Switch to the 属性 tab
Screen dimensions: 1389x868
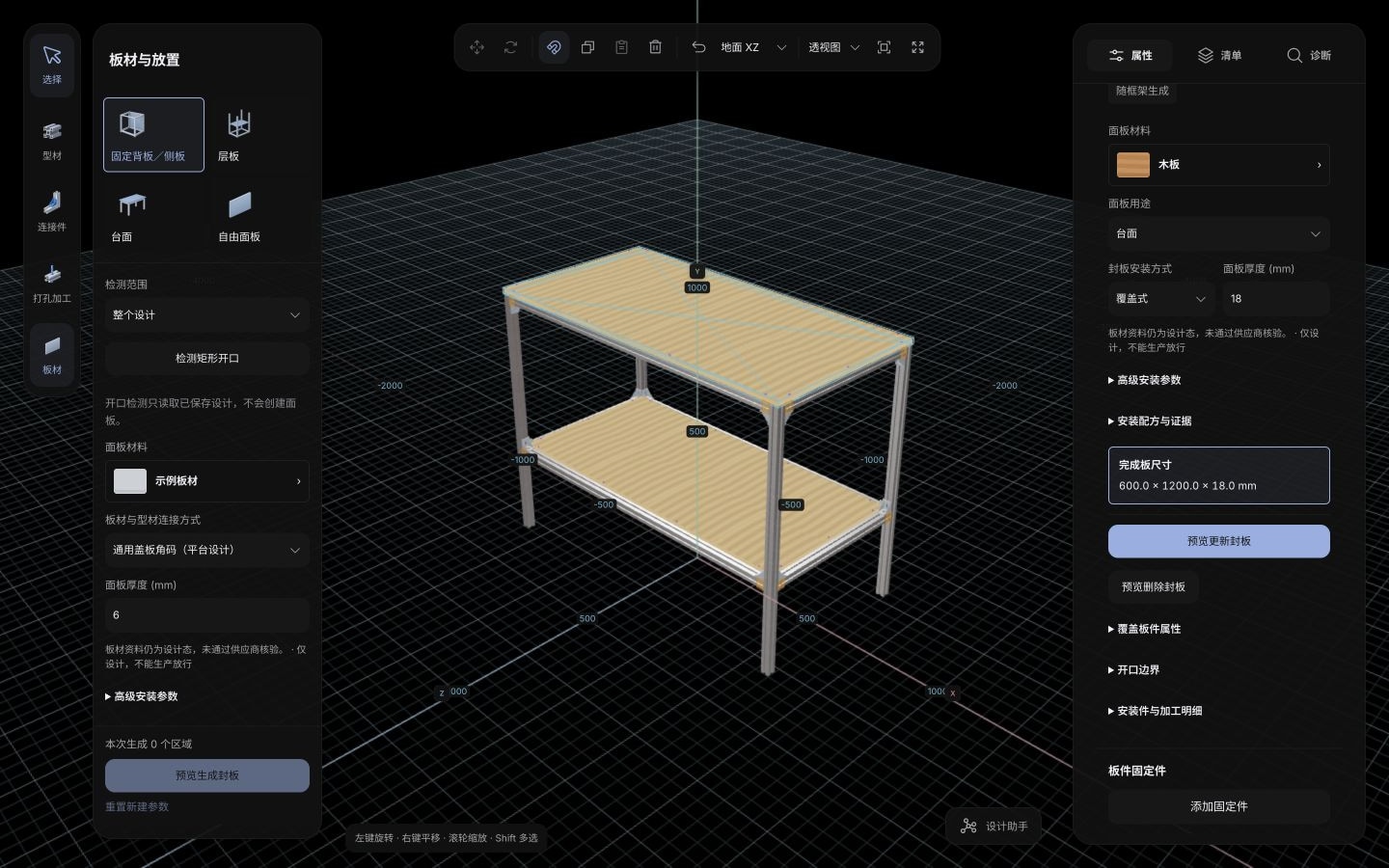coord(1130,56)
